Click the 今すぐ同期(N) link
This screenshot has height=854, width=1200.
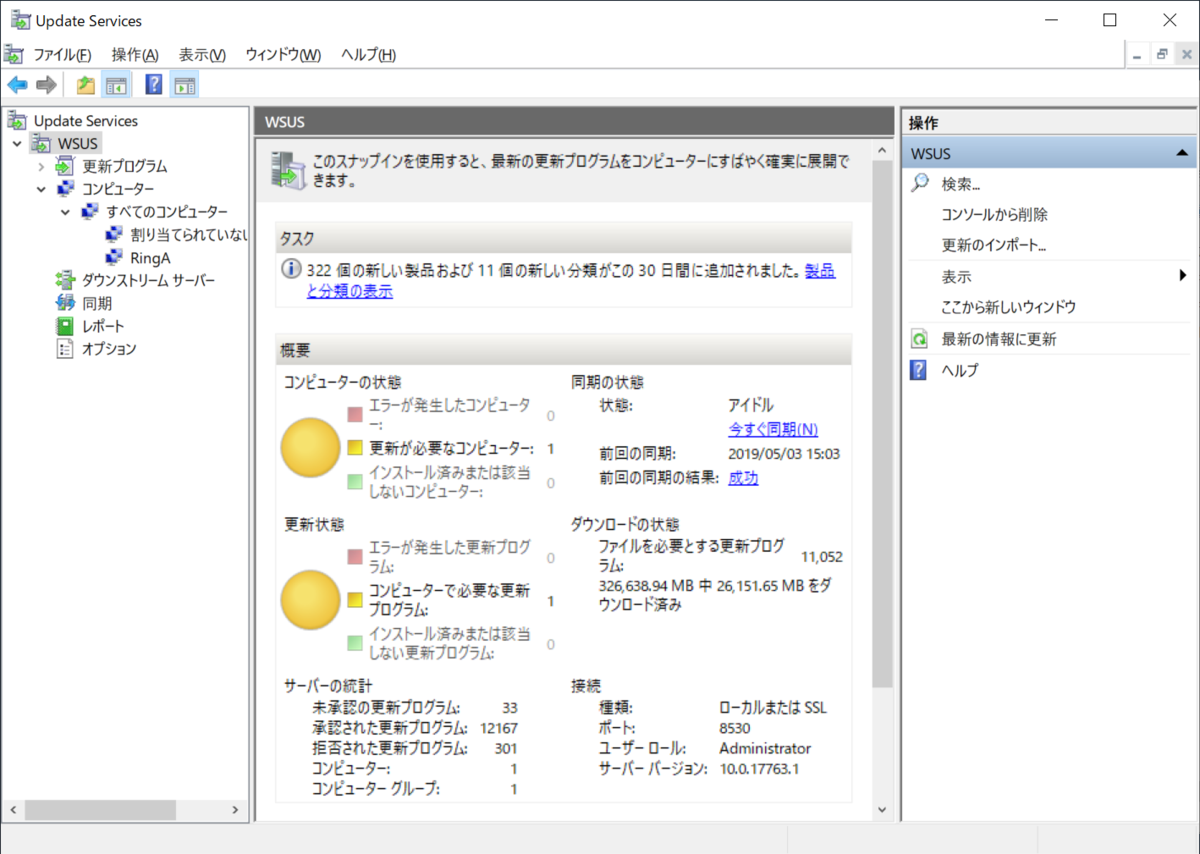[x=773, y=429]
